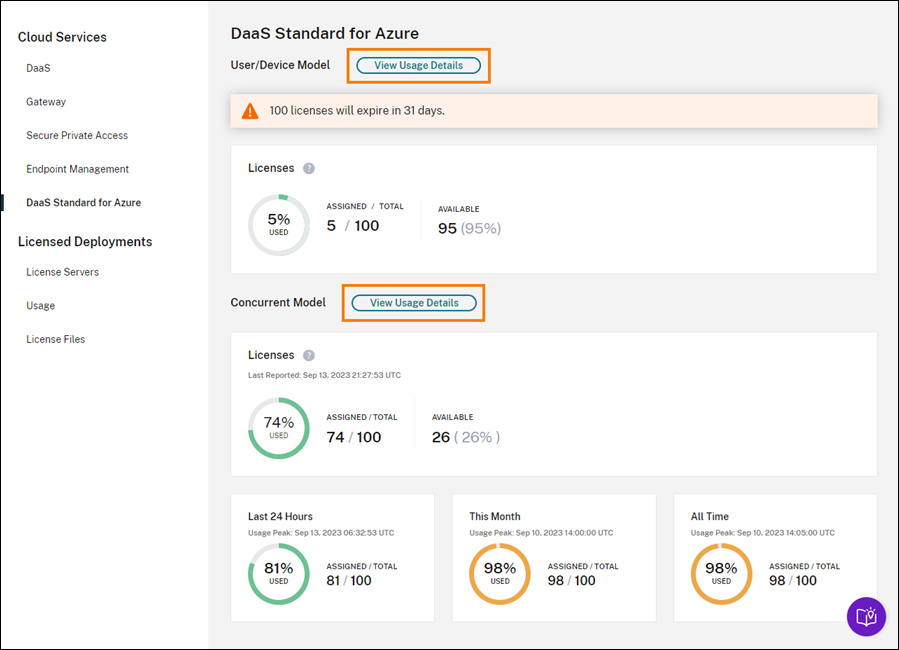
Task: Click the This Month 98% usage donut
Action: click(x=499, y=574)
